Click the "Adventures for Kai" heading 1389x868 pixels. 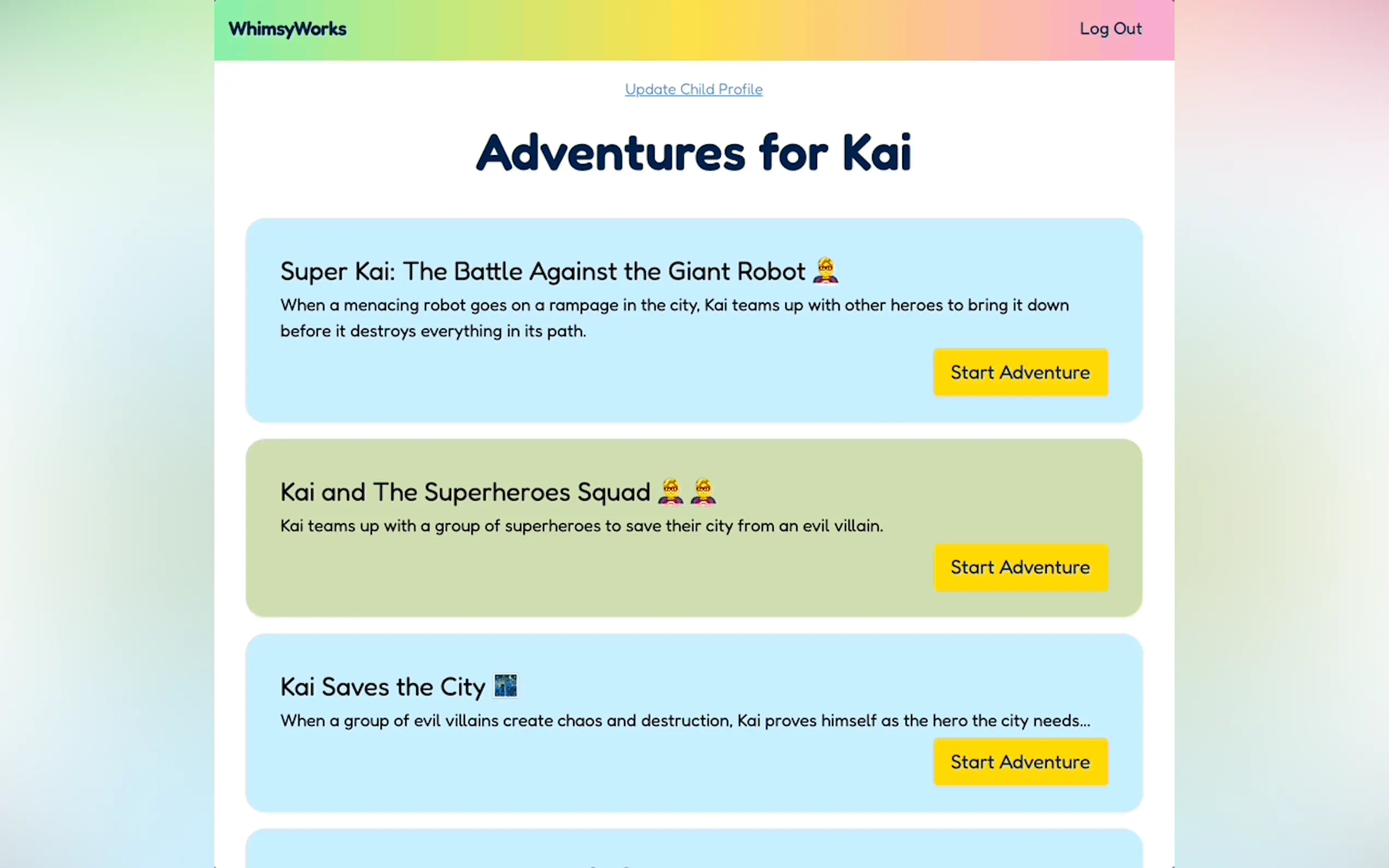693,153
